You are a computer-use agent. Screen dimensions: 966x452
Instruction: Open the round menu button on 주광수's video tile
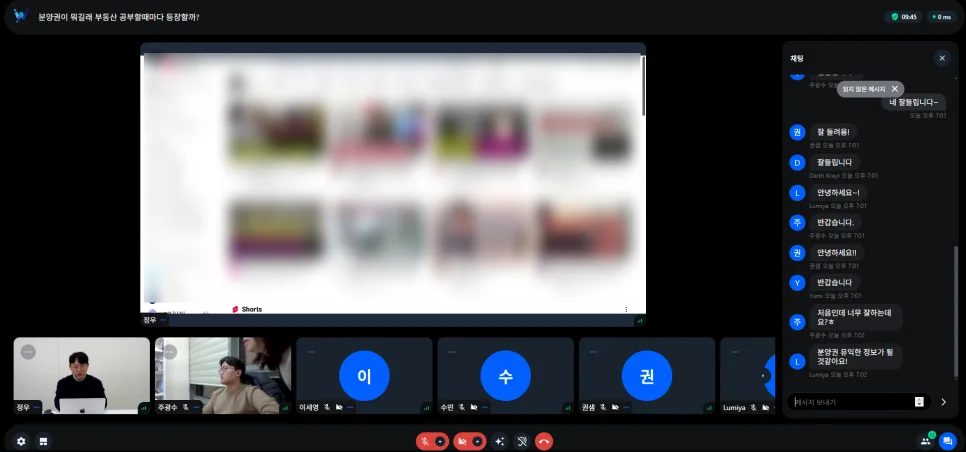point(170,352)
